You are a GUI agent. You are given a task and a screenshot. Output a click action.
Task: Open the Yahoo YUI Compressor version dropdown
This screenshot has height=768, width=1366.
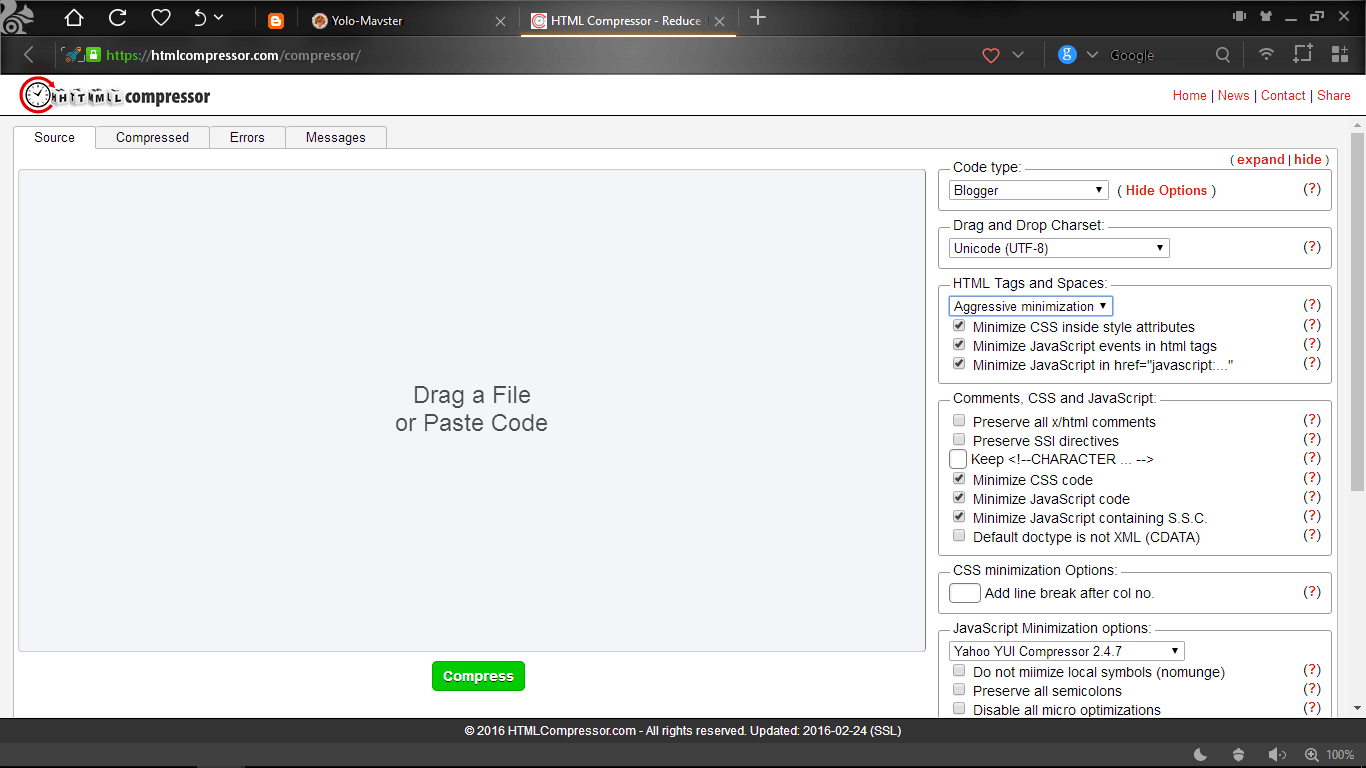pos(1066,650)
